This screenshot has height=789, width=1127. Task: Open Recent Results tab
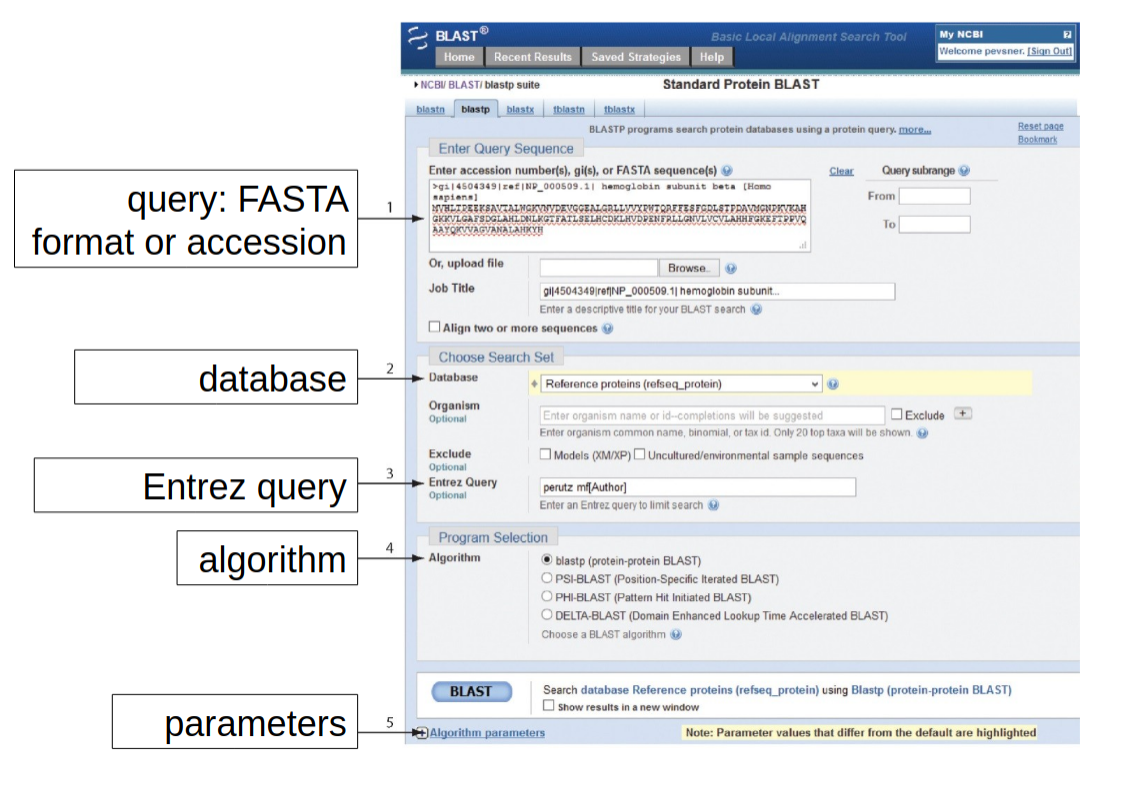pyautogui.click(x=533, y=57)
